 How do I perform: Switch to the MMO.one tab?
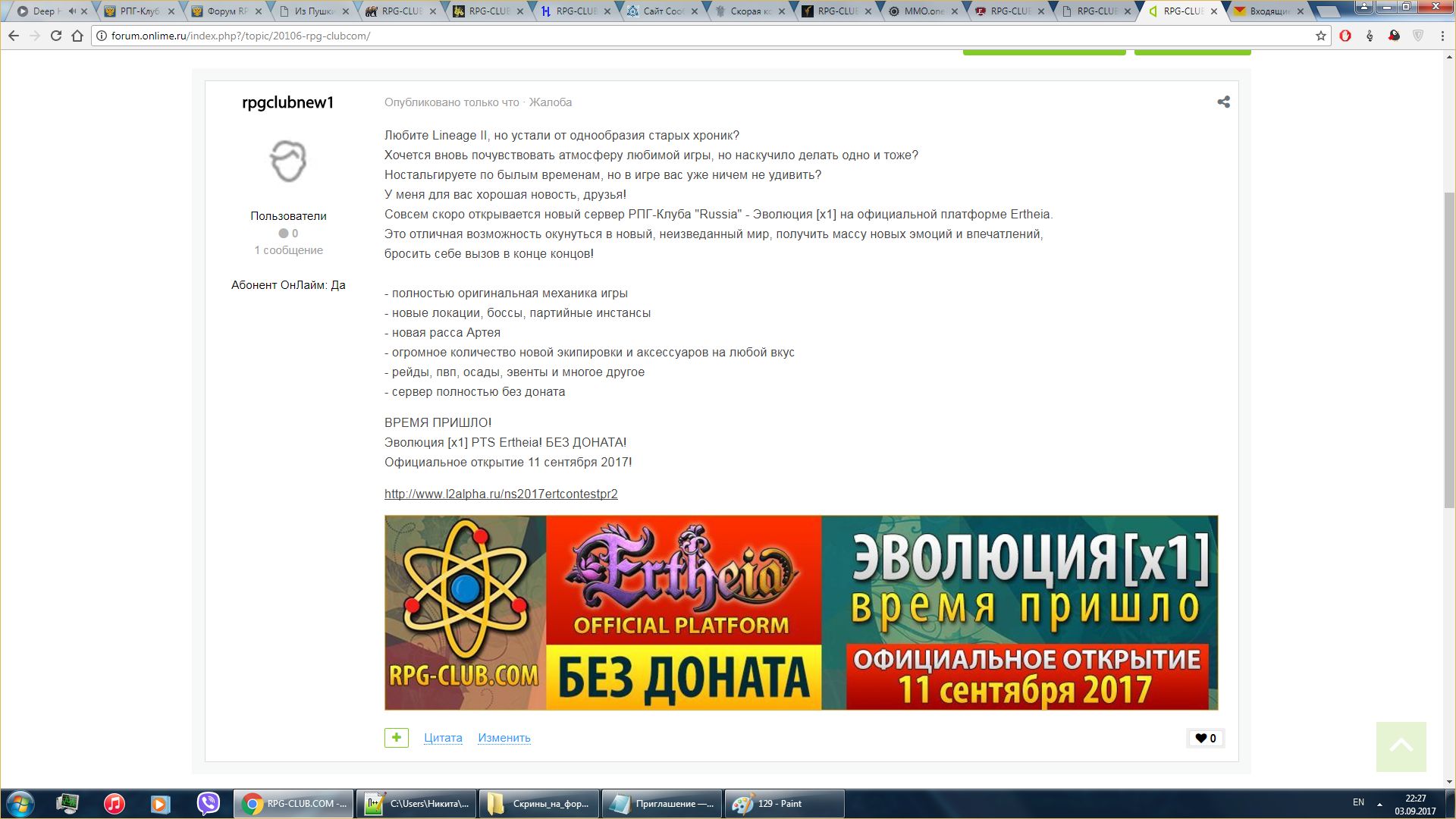pos(924,11)
